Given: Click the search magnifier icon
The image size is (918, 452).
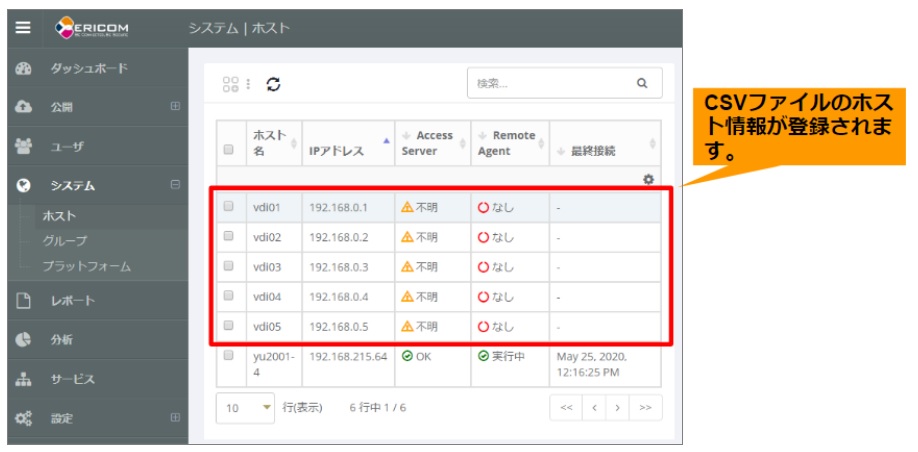Looking at the screenshot, I should click(x=642, y=84).
